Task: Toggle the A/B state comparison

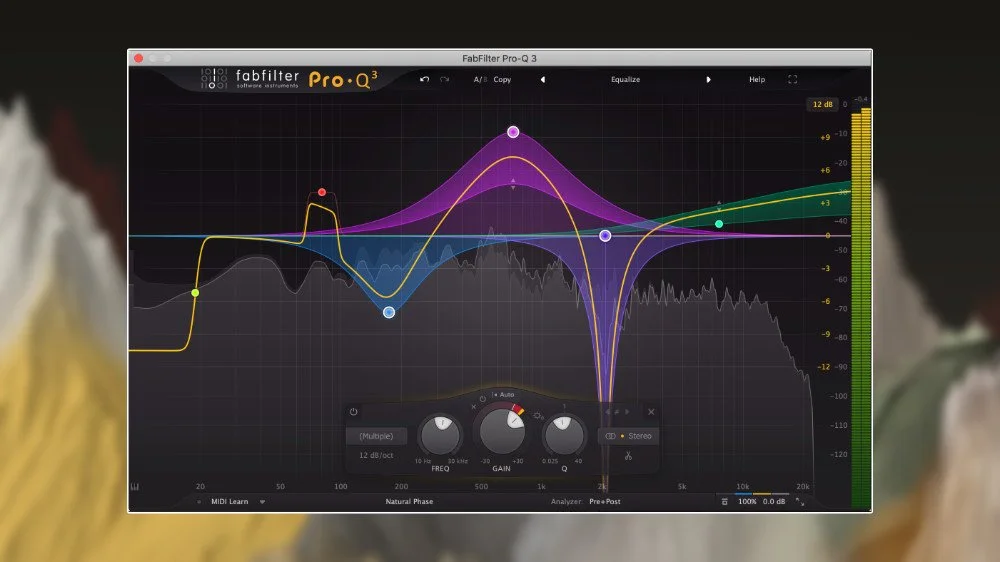Action: pos(480,80)
